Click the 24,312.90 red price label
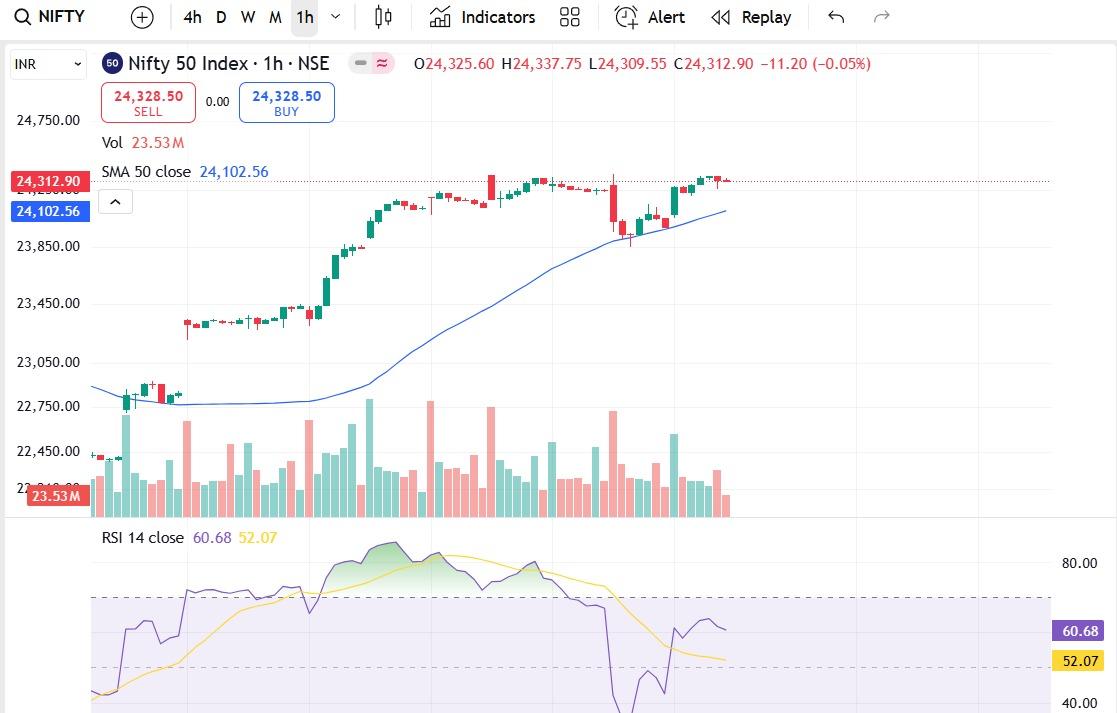 pyautogui.click(x=48, y=181)
